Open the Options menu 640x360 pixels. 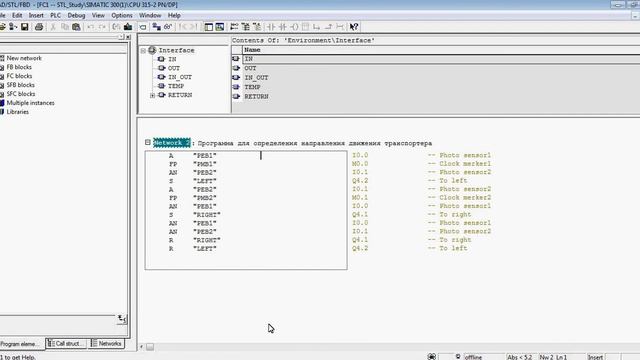pos(122,16)
